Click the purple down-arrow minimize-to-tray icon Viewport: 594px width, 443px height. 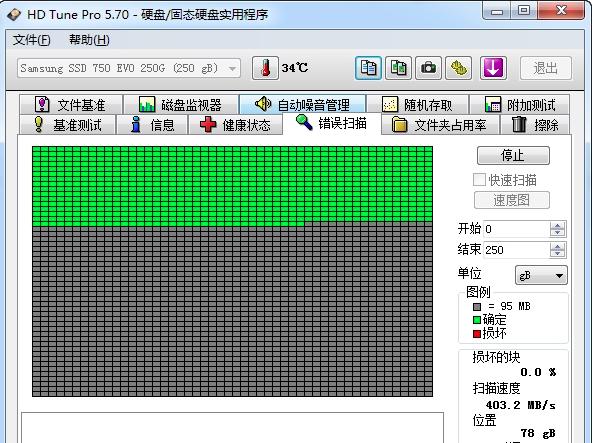[493, 68]
